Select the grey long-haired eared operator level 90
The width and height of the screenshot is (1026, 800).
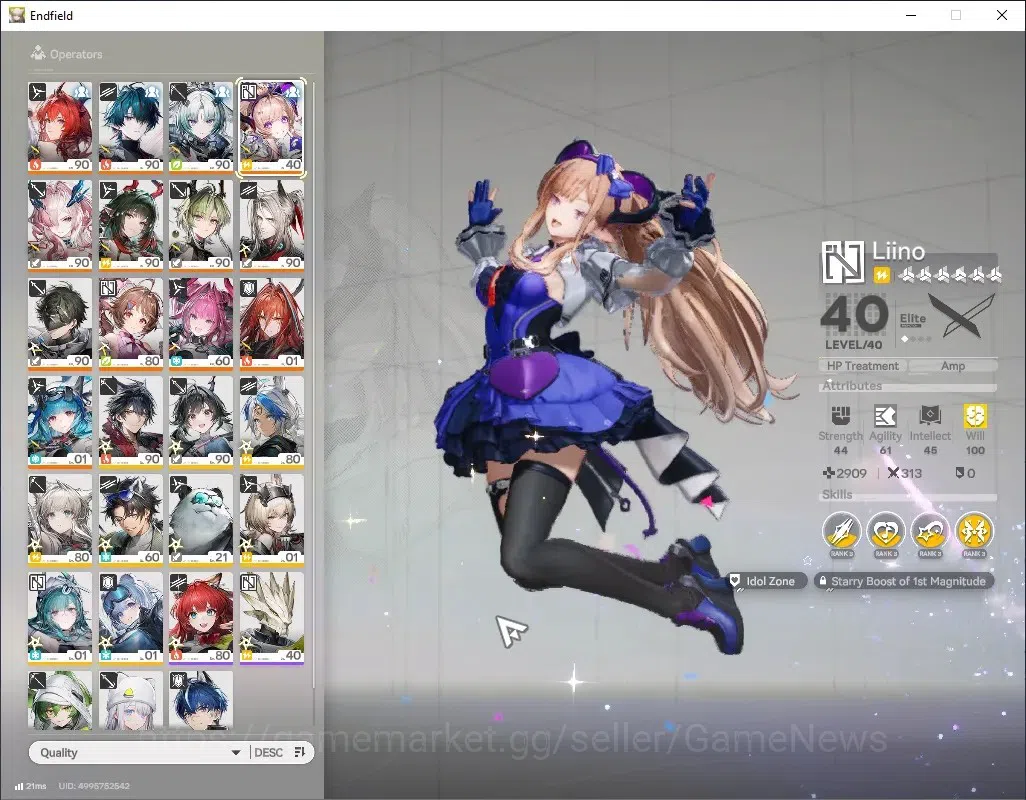tap(272, 225)
